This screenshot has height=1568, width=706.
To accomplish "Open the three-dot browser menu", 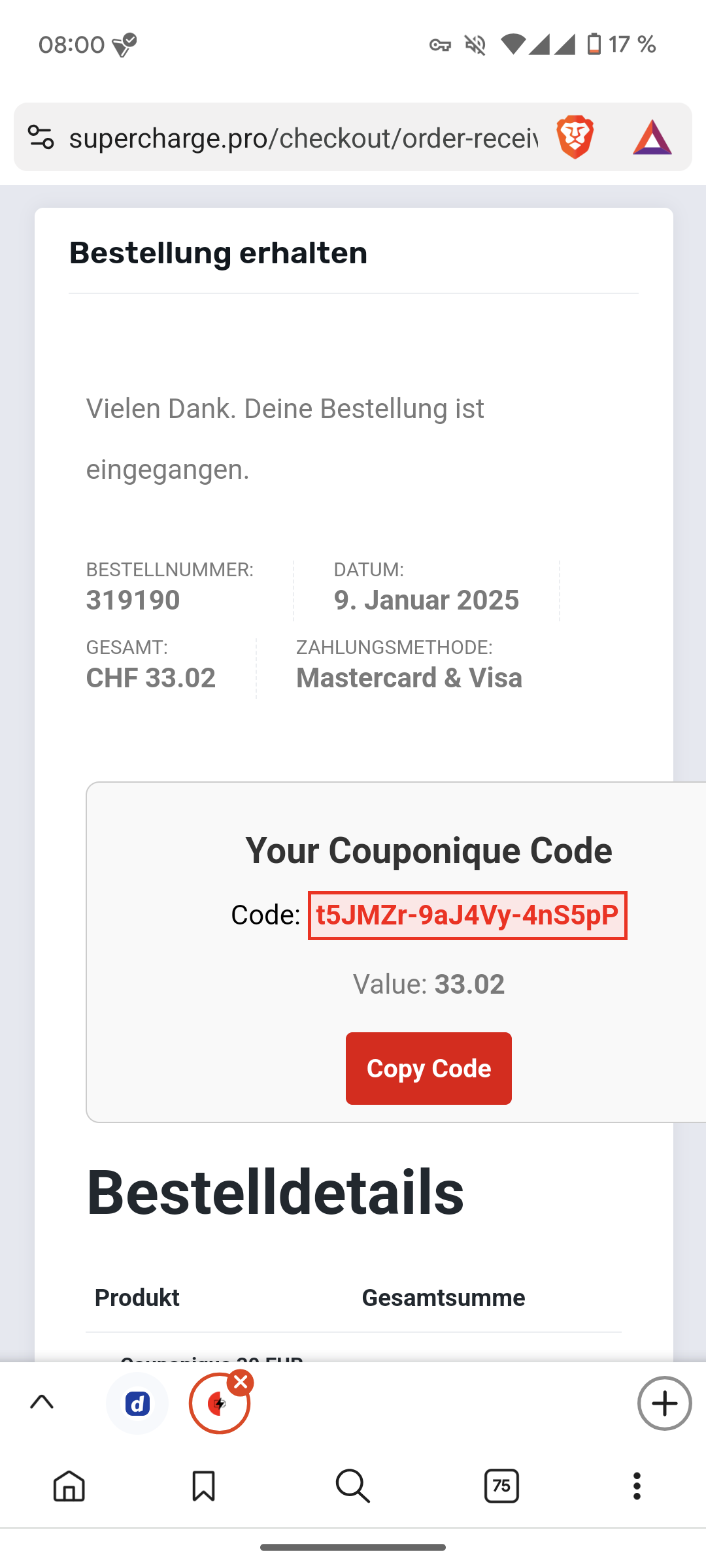I will pos(637,1486).
